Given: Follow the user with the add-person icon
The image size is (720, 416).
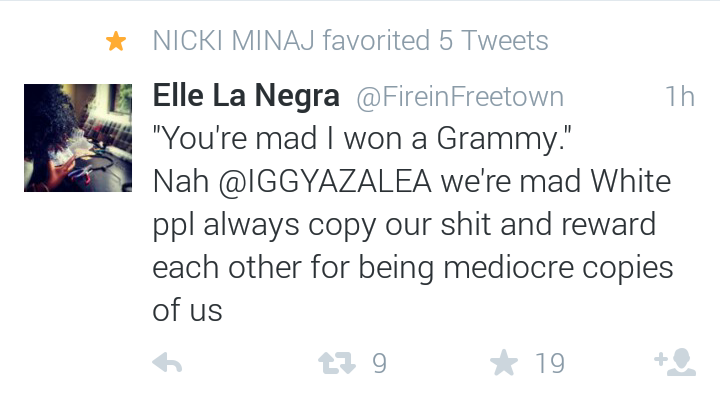Looking at the screenshot, I should [675, 362].
